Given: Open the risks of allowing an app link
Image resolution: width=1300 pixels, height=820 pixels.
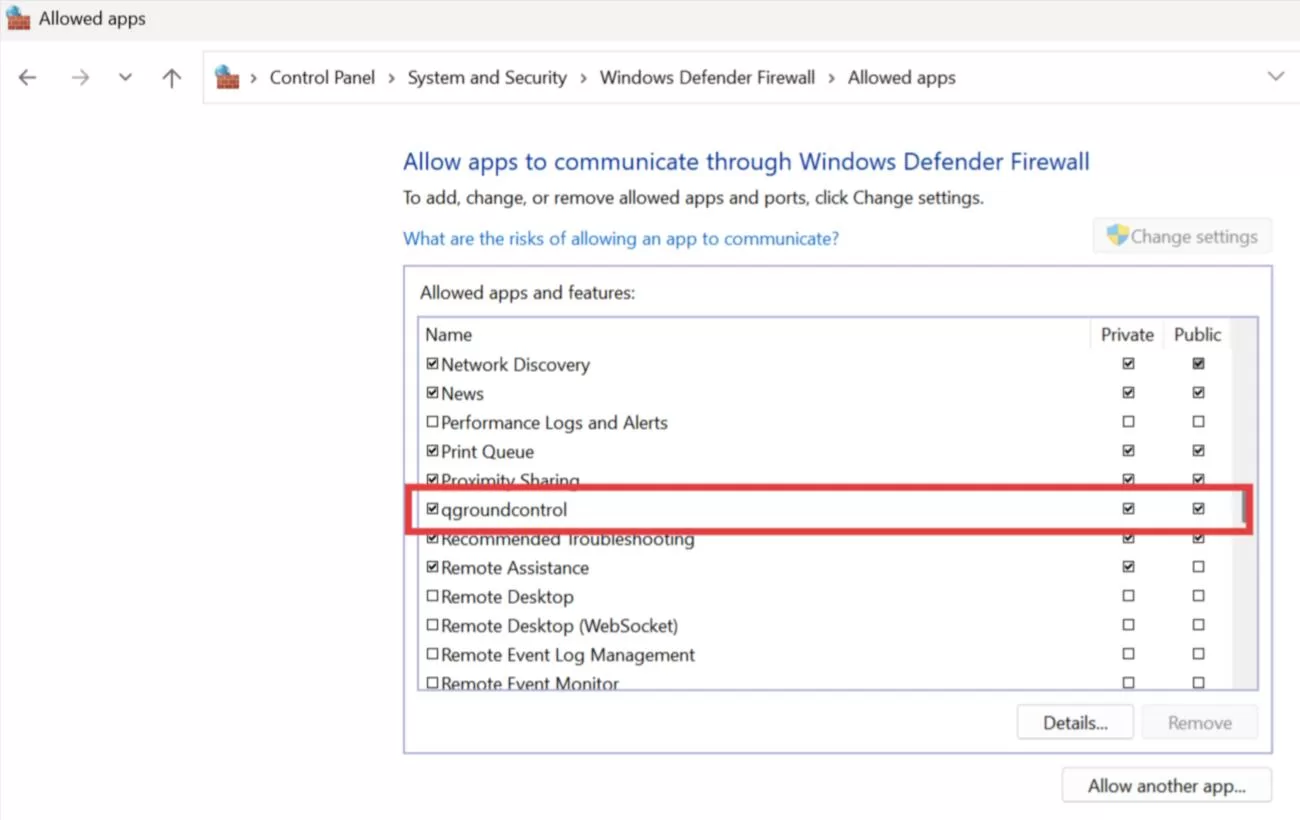Looking at the screenshot, I should click(621, 239).
